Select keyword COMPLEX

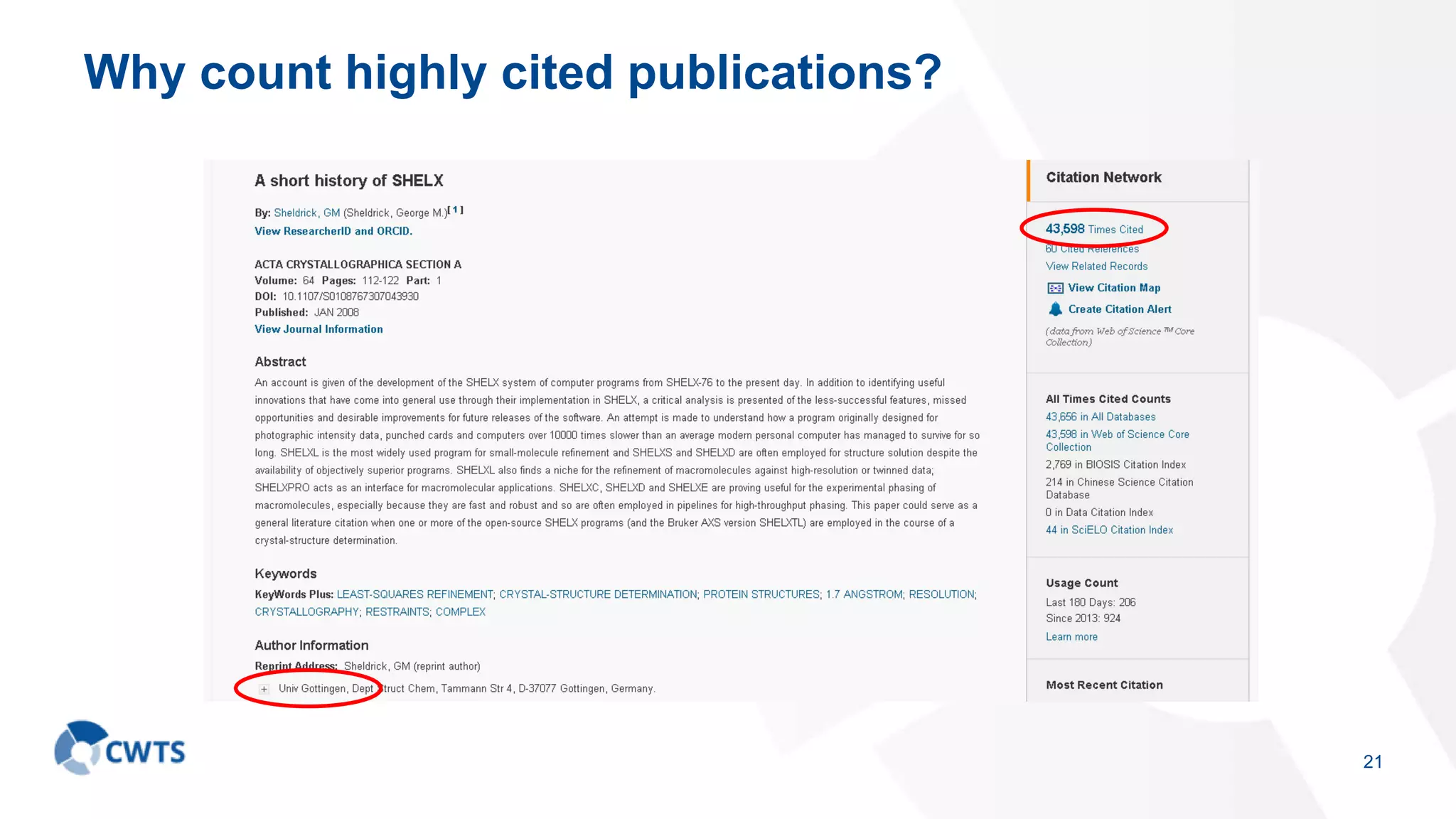point(461,612)
